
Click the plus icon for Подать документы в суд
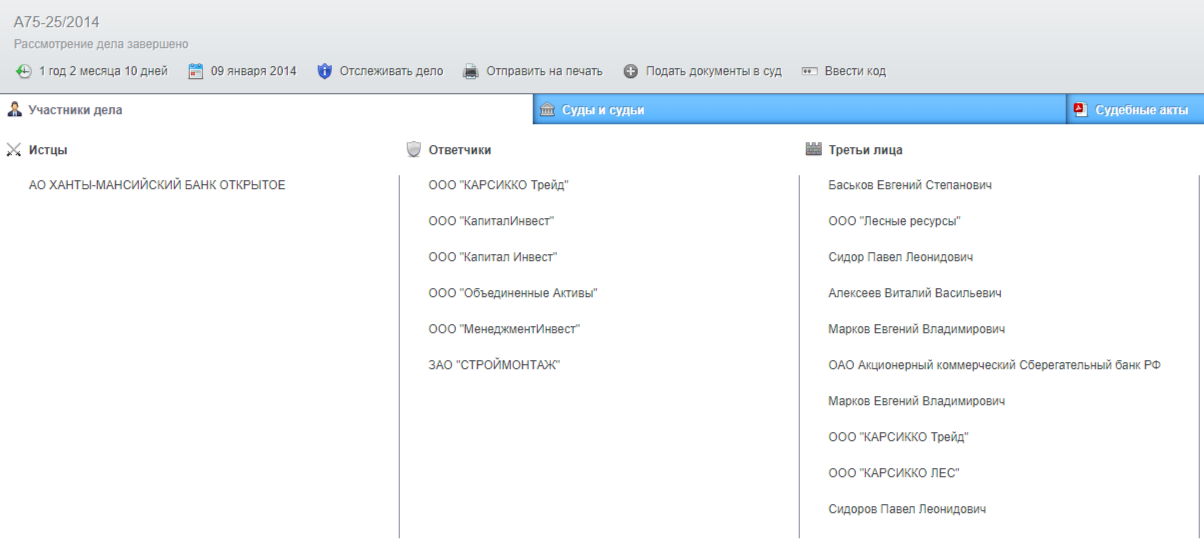click(x=631, y=71)
